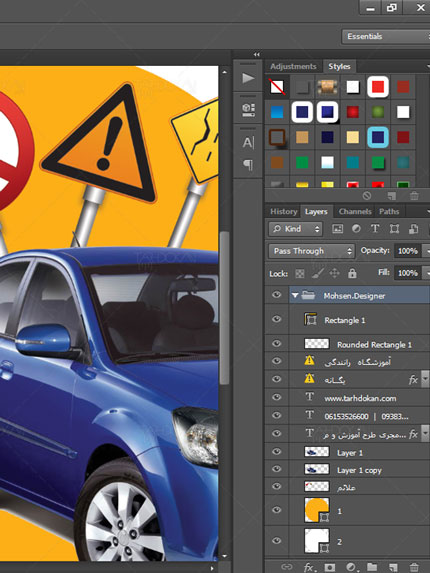Click Delete layer trash icon
The width and height of the screenshot is (430, 573).
tap(414, 567)
